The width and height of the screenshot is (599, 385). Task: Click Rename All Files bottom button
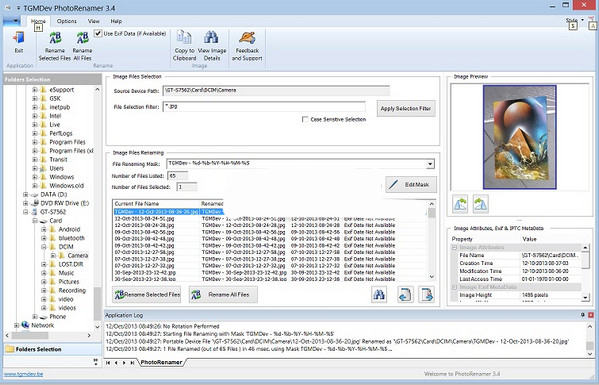click(223, 294)
